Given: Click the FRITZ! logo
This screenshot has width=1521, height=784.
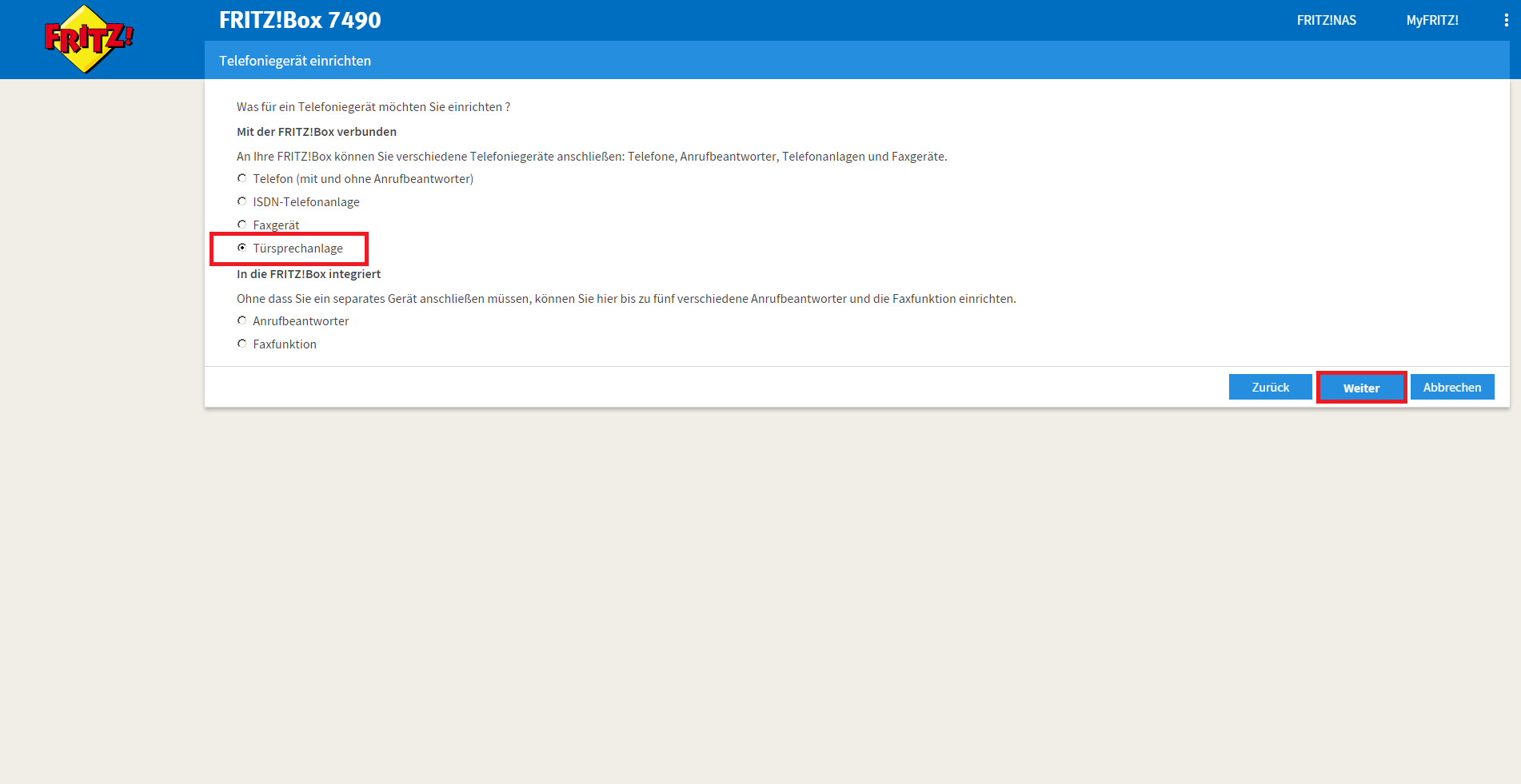Looking at the screenshot, I should point(88,38).
